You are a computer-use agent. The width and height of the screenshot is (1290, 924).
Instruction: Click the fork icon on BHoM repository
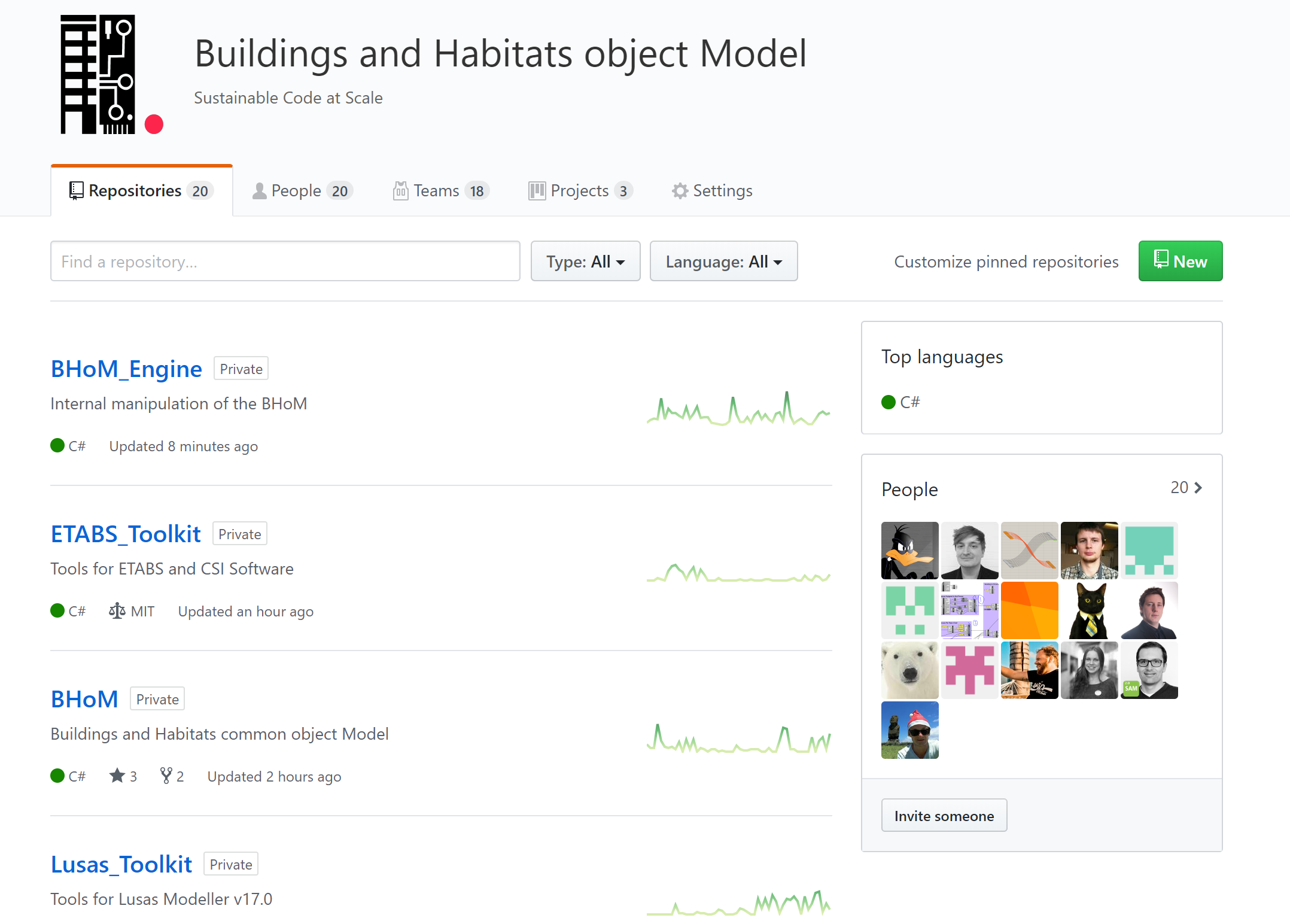[x=166, y=776]
